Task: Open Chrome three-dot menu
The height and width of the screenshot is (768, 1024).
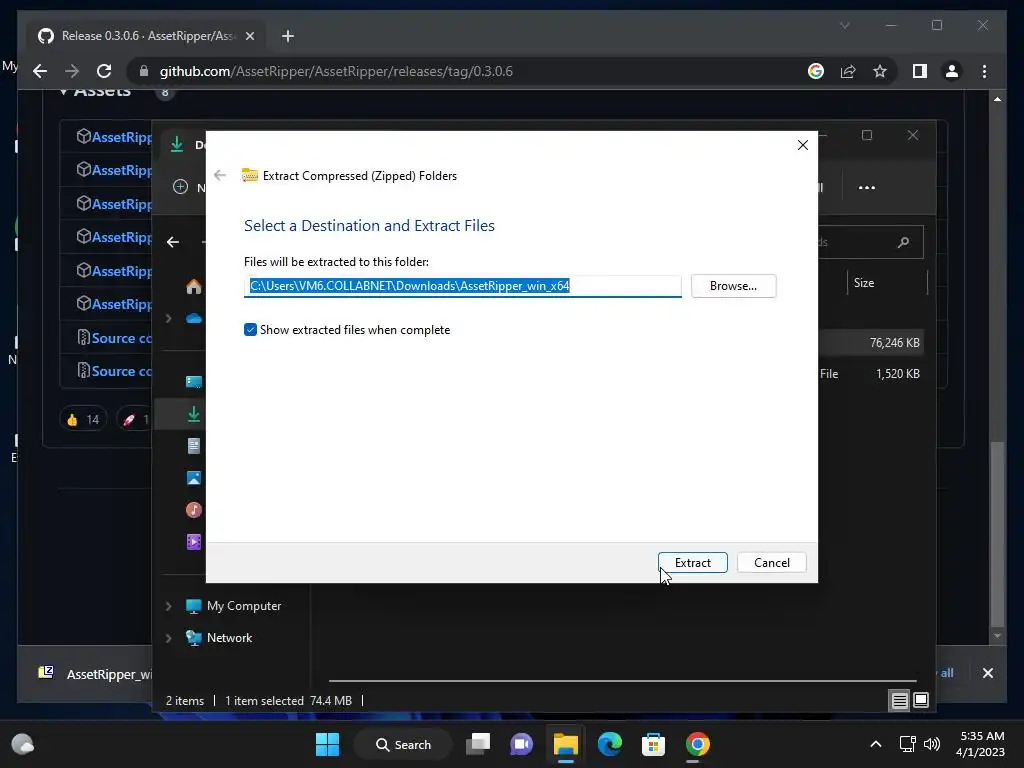Action: click(x=984, y=71)
